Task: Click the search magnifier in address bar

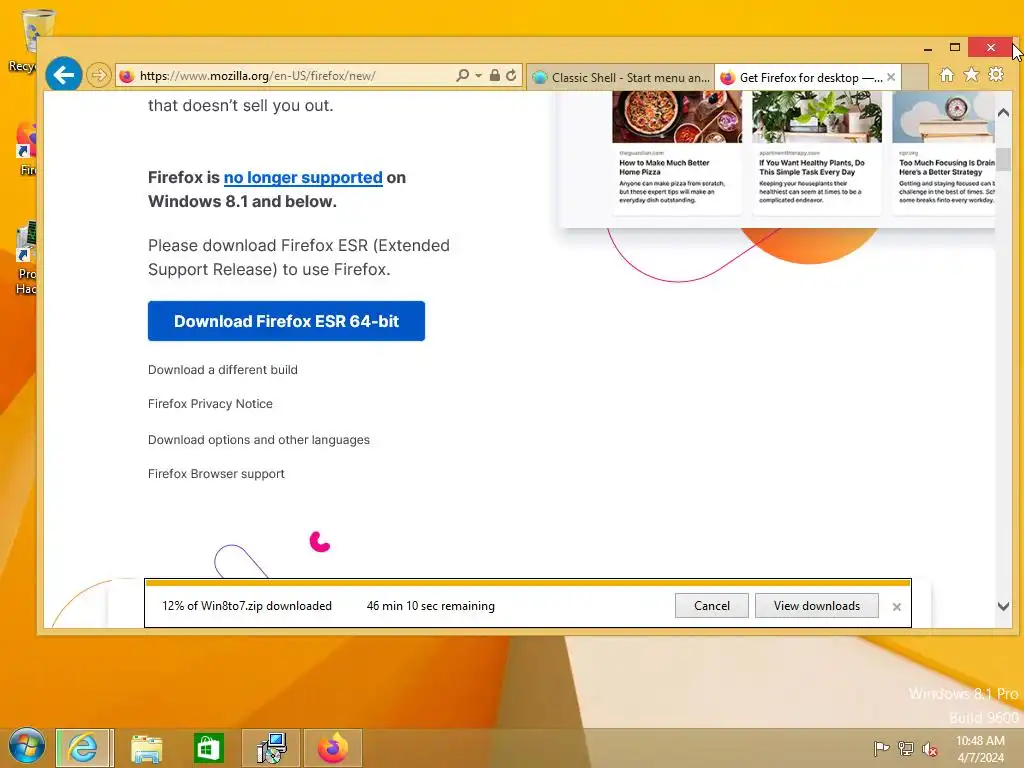Action: tap(462, 75)
